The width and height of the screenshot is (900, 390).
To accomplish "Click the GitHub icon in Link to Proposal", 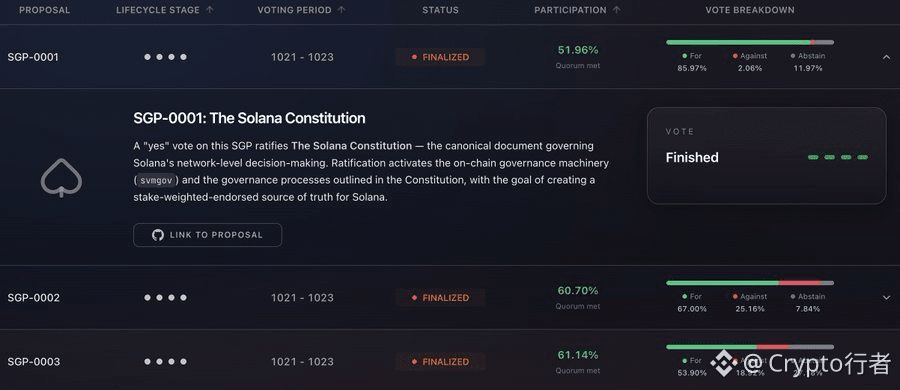I will (x=158, y=235).
